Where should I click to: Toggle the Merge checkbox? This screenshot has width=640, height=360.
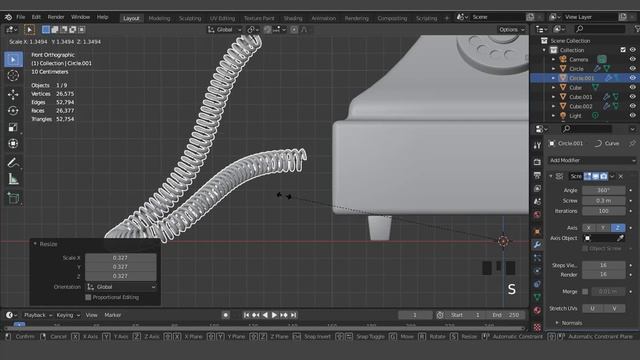(x=585, y=291)
